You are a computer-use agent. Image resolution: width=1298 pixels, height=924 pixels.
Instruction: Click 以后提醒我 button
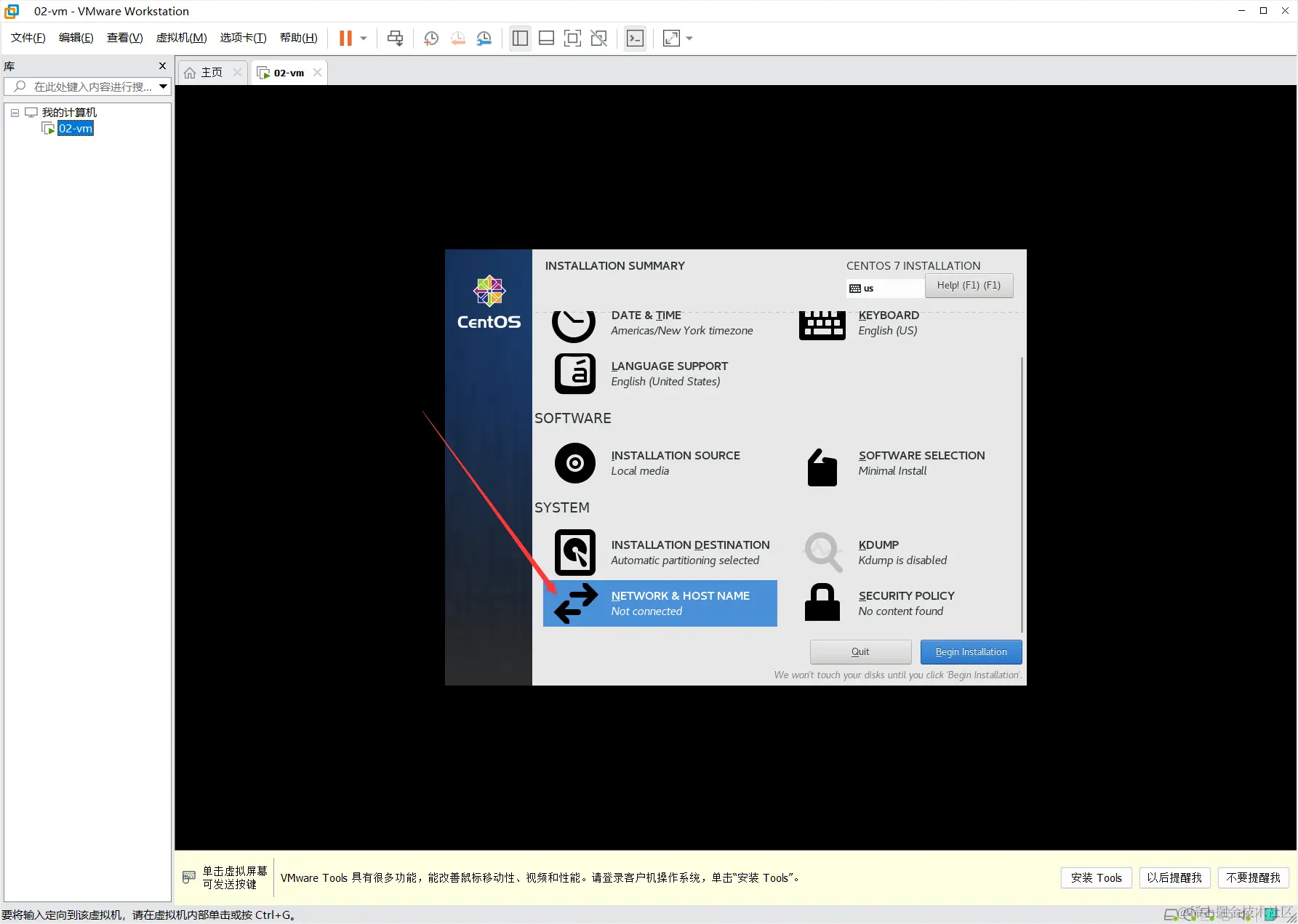pyautogui.click(x=1174, y=877)
